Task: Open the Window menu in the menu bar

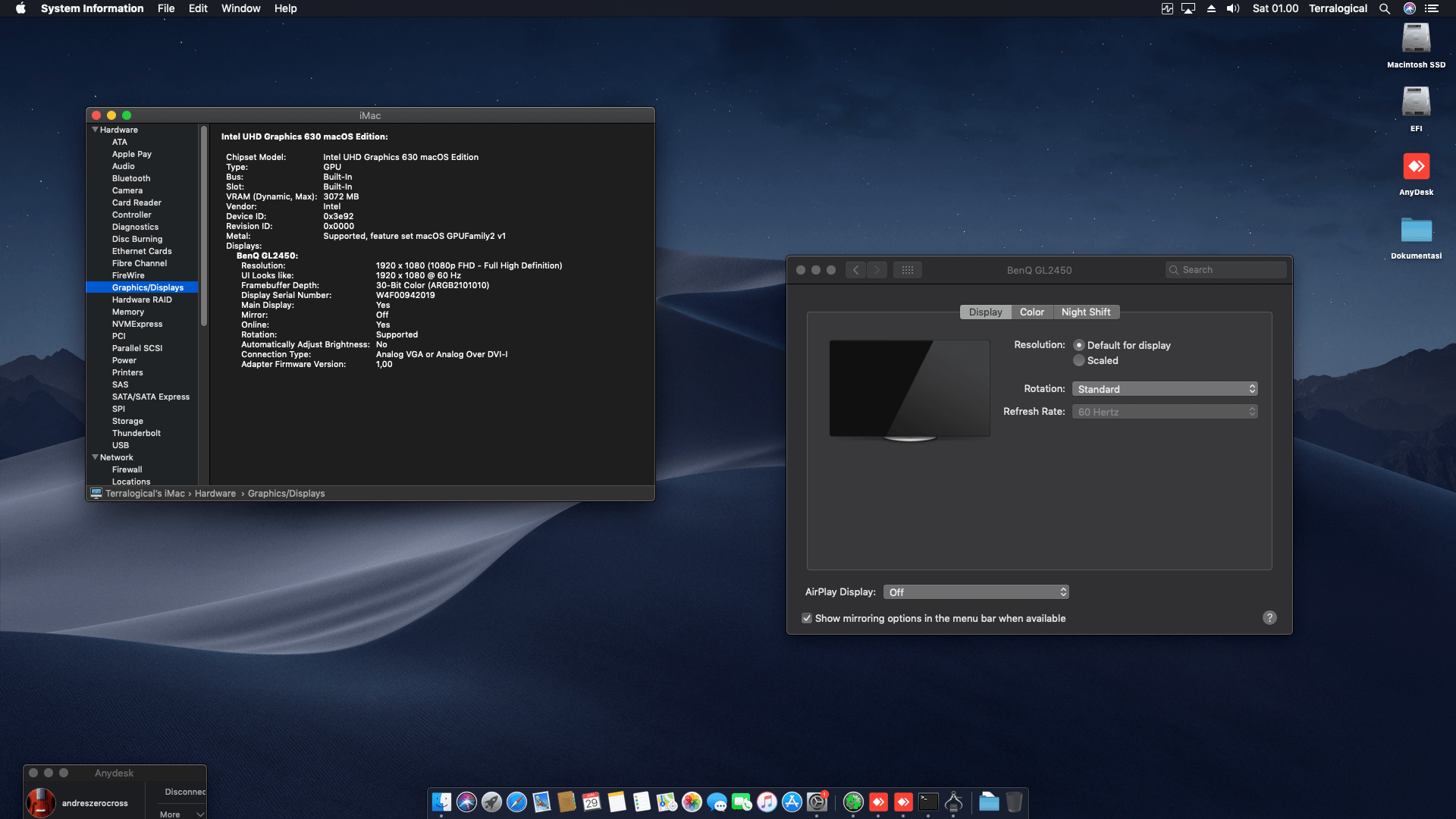Action: point(240,8)
